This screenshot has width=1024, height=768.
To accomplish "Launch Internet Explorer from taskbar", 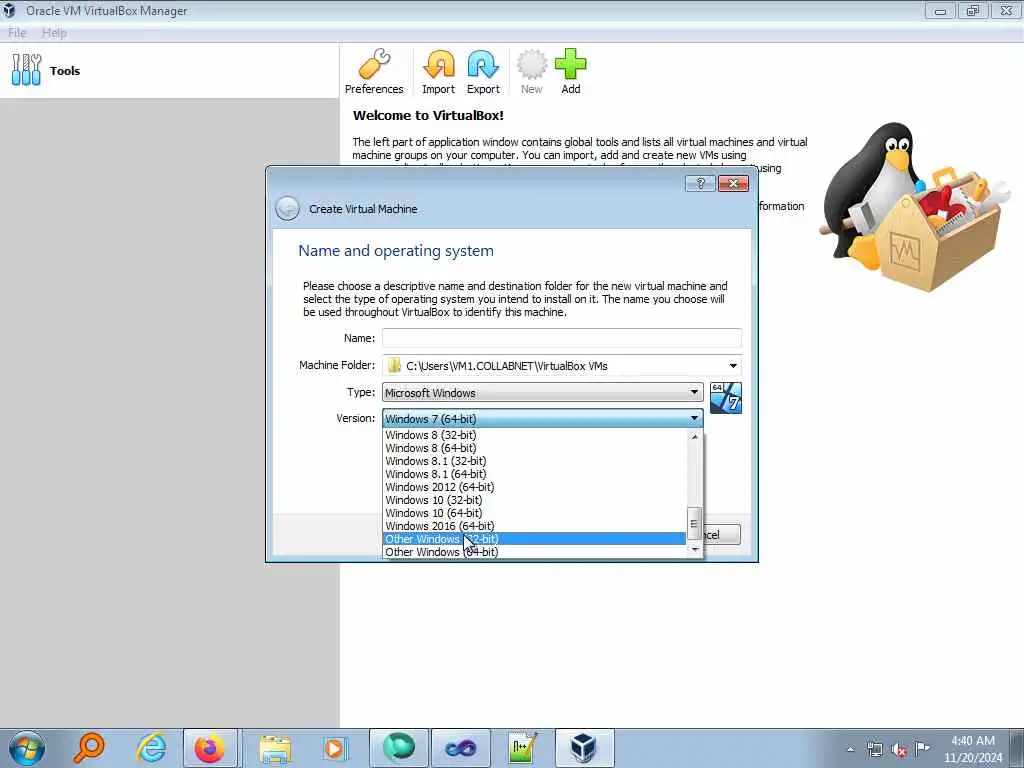I will 151,748.
